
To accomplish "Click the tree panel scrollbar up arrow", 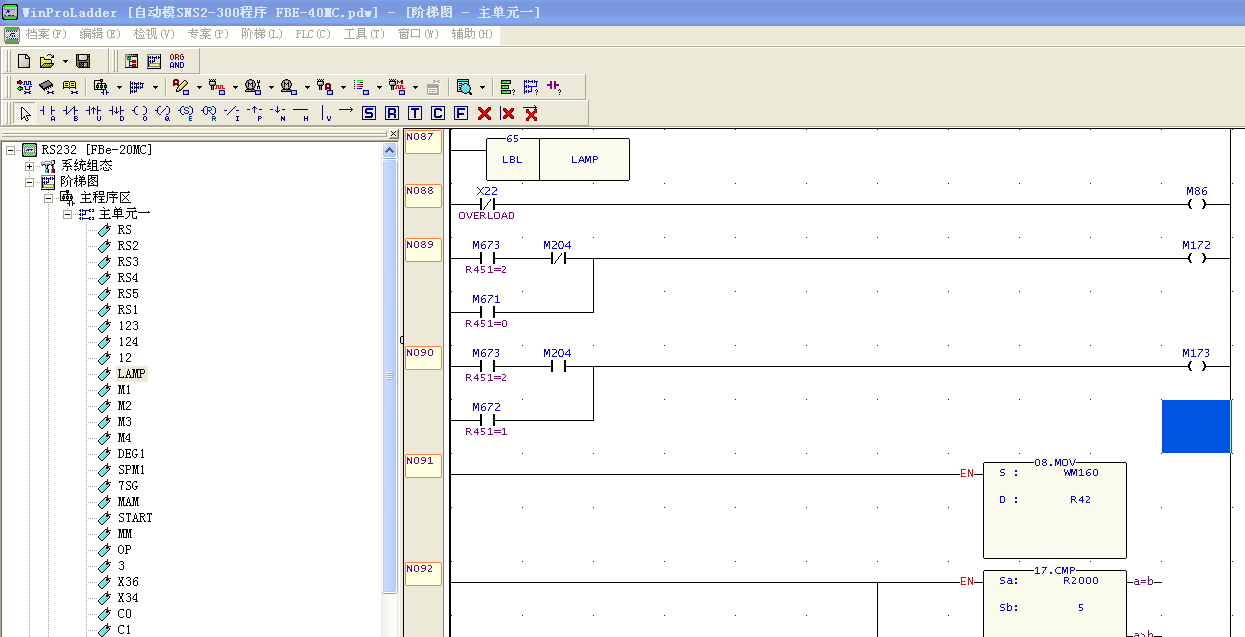I will coord(390,150).
